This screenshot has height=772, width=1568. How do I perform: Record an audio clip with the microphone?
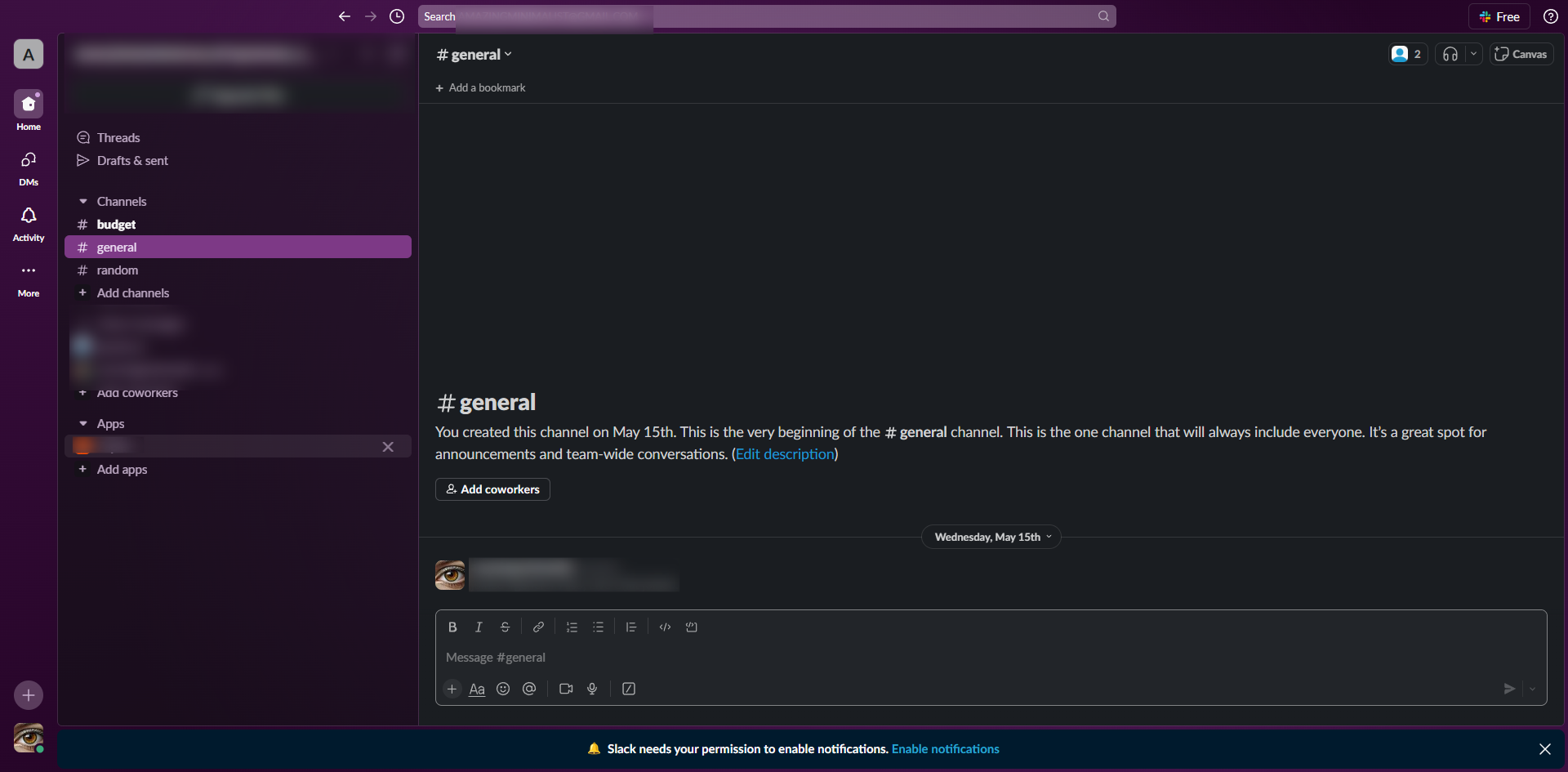point(592,689)
